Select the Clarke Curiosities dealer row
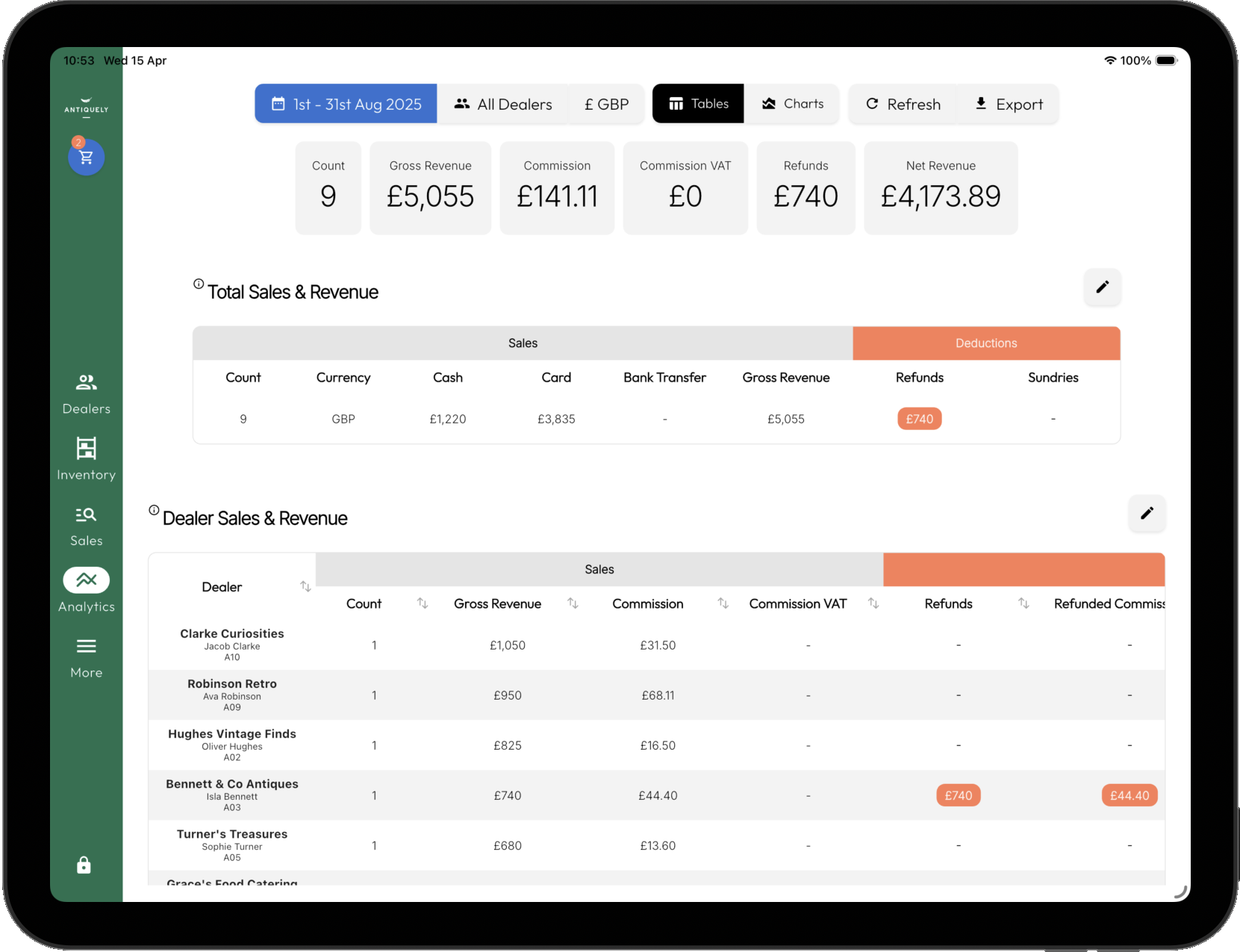 coord(656,645)
